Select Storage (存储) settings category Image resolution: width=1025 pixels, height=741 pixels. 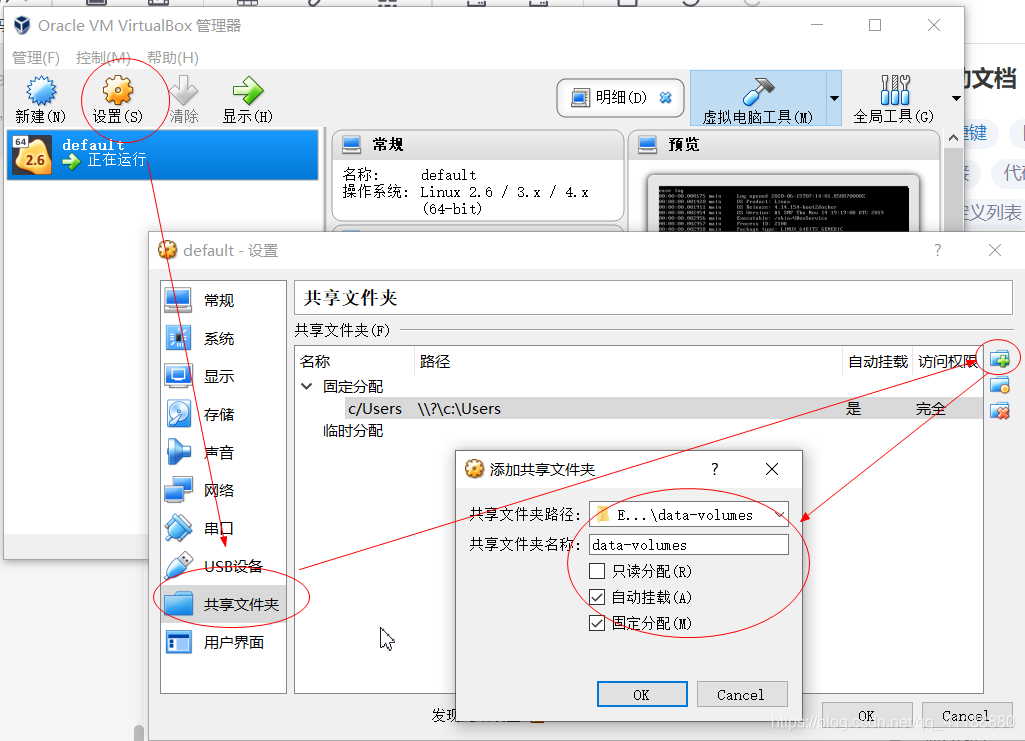pyautogui.click(x=224, y=414)
